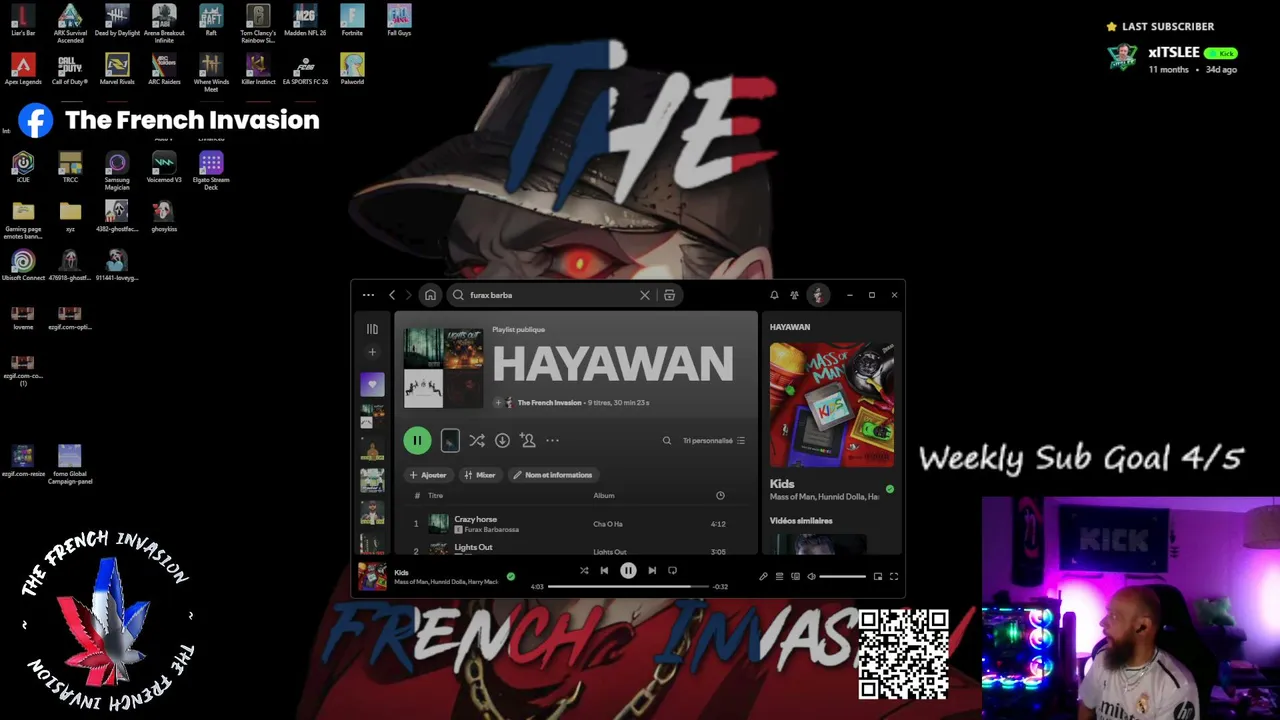Open the Fortnite desktop shortcut
The height and width of the screenshot is (720, 1280).
tap(352, 20)
